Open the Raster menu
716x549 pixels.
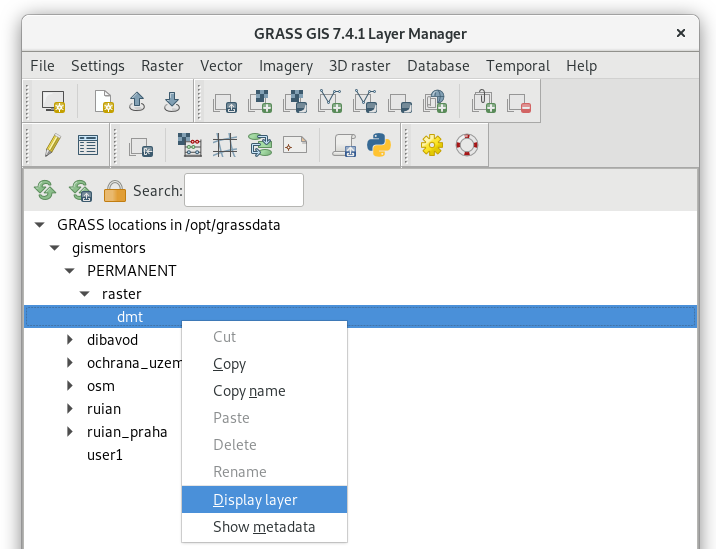click(162, 66)
